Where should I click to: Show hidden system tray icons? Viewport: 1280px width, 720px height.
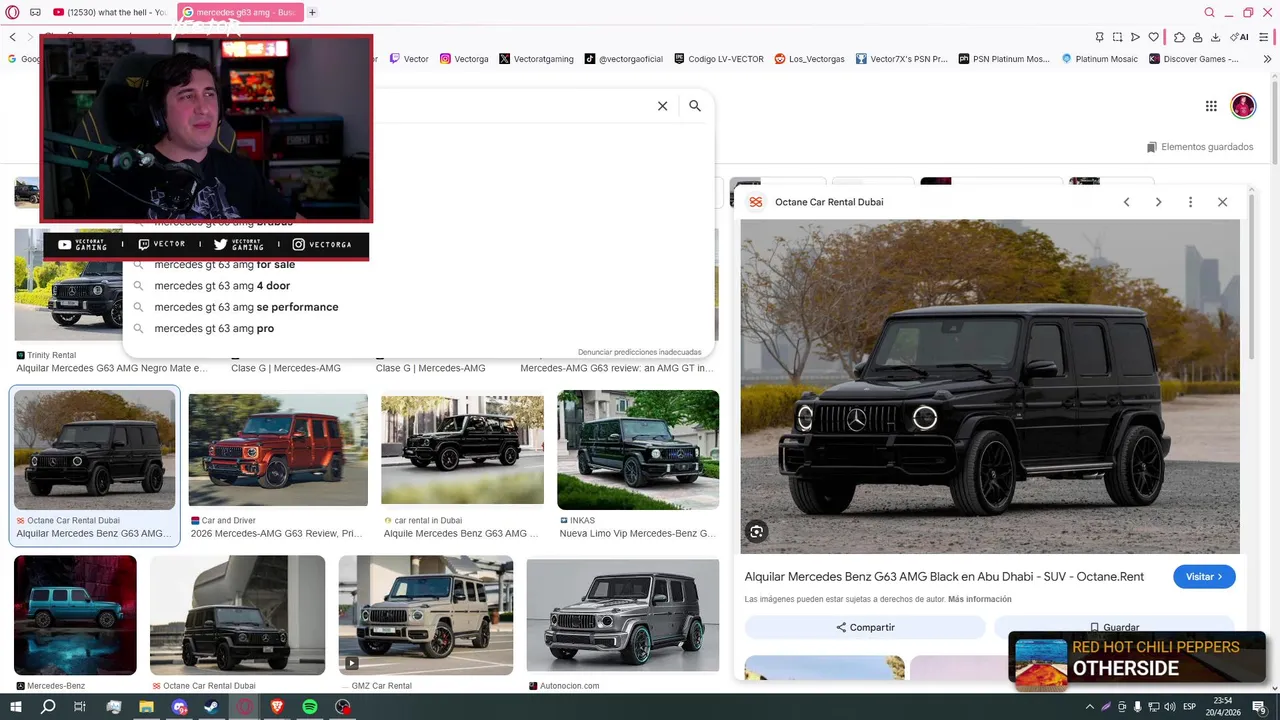[1089, 707]
